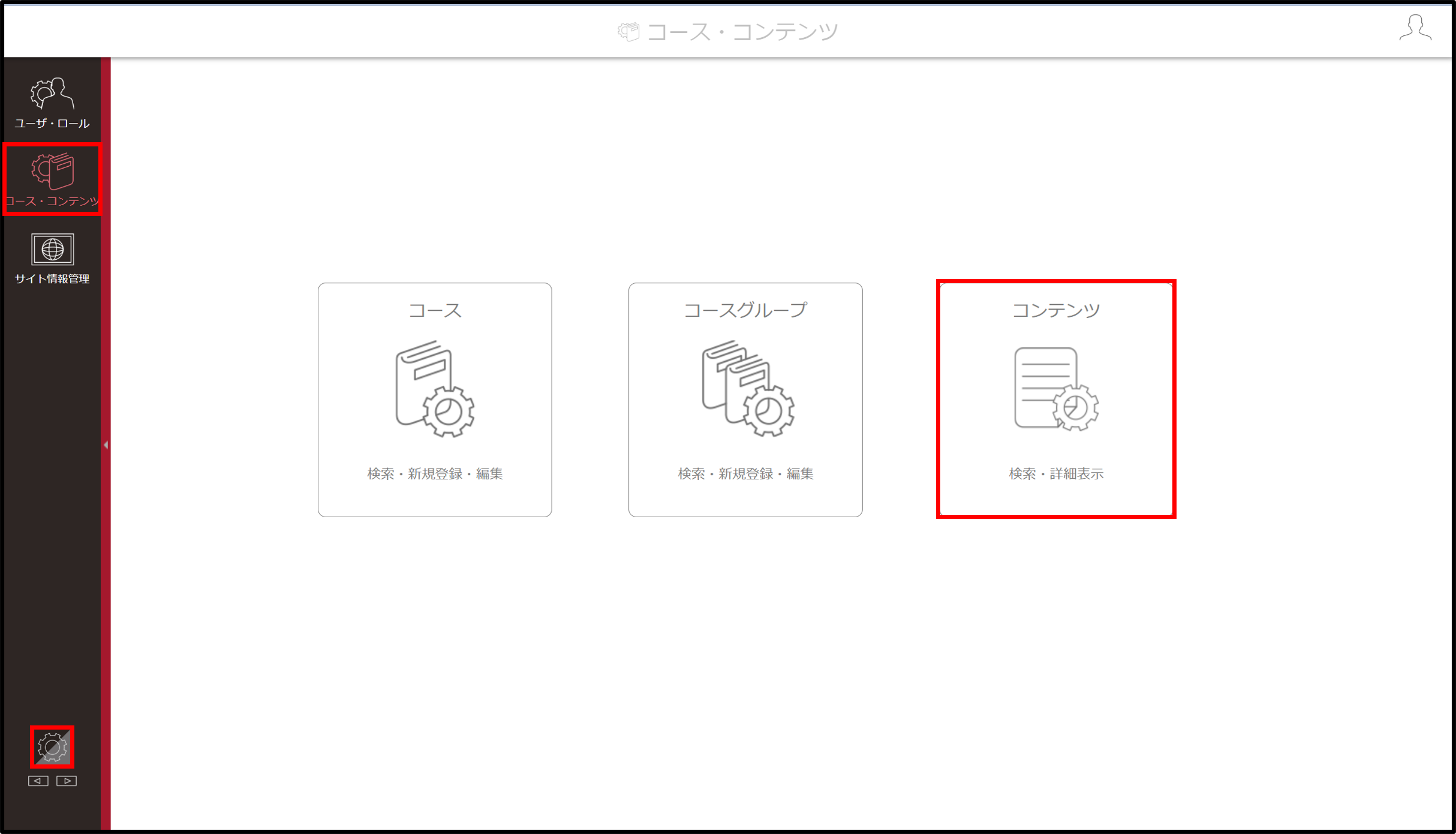Open サイト情報管理 from the sidebar
Image resolution: width=1456 pixels, height=834 pixels.
point(52,259)
